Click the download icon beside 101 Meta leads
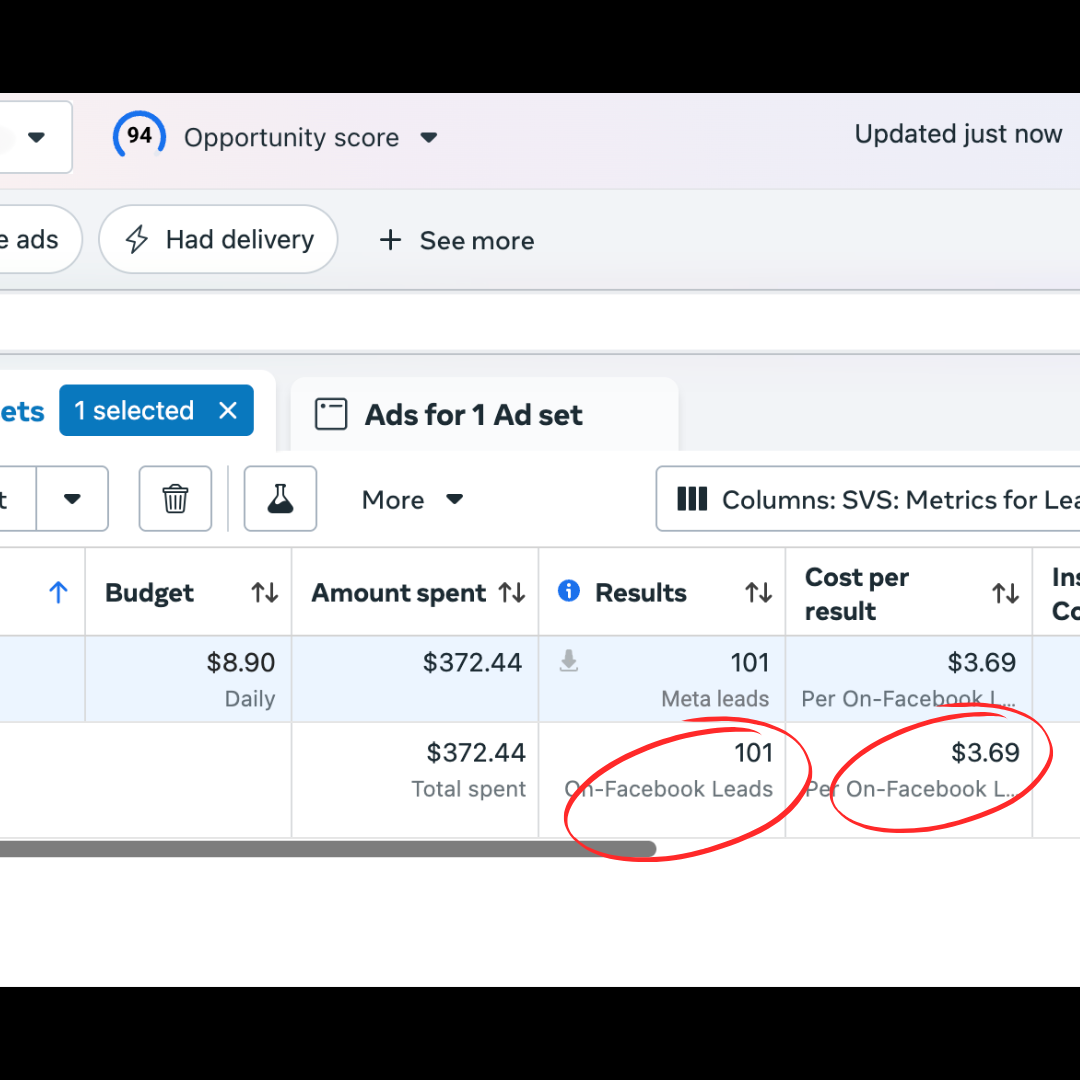Screen dimensions: 1080x1080 (568, 661)
